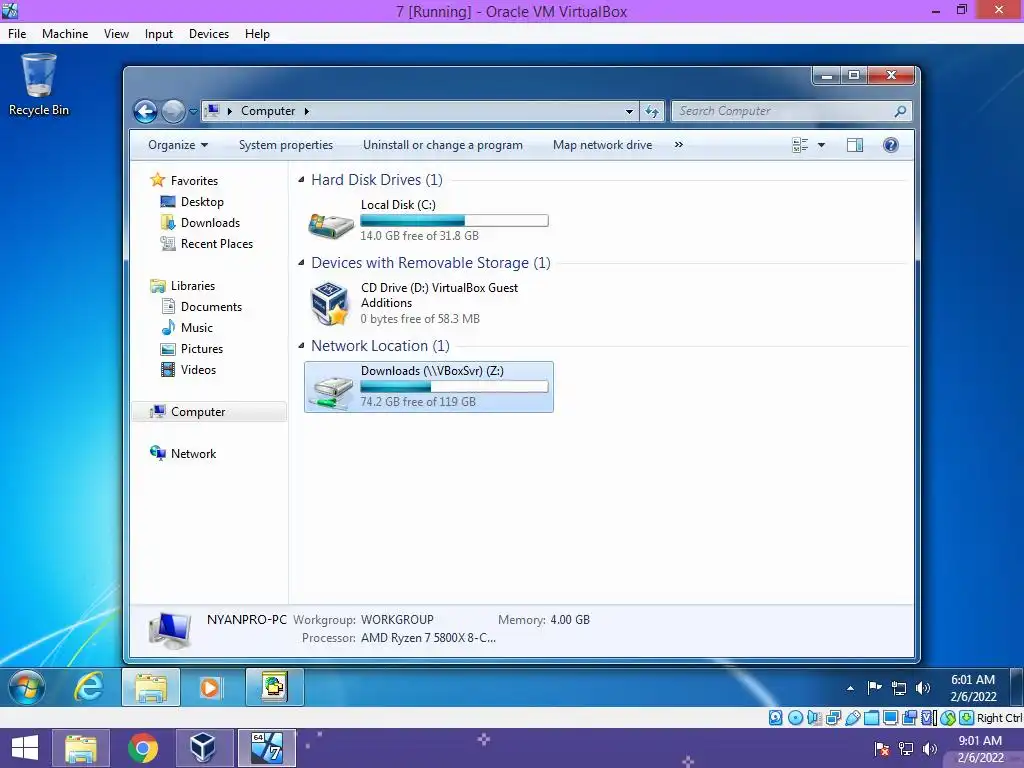
Task: Click the guest network tray icon
Action: click(x=899, y=688)
